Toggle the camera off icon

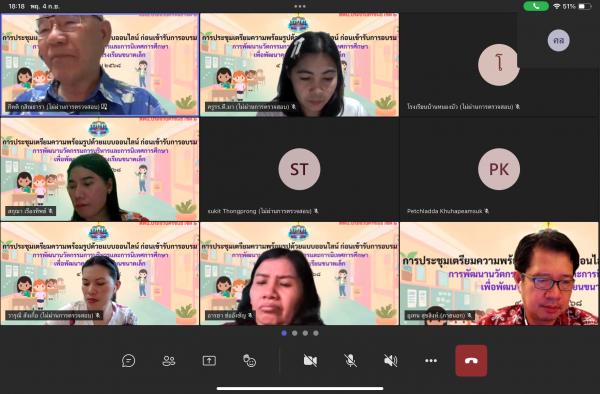click(310, 360)
